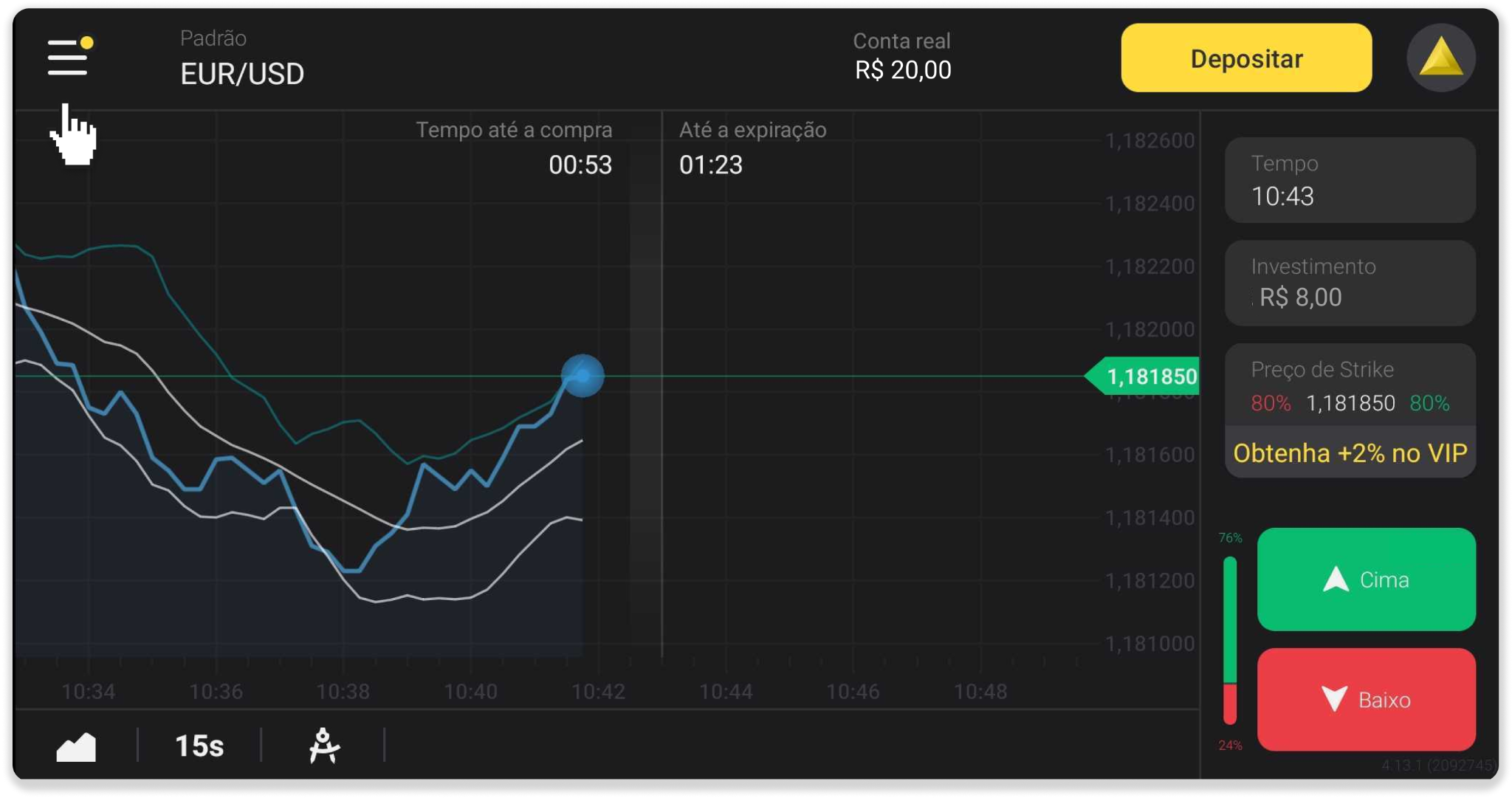Screen dimensions: 1512x798
Task: Change chart type with area chart icon
Action: (x=76, y=746)
